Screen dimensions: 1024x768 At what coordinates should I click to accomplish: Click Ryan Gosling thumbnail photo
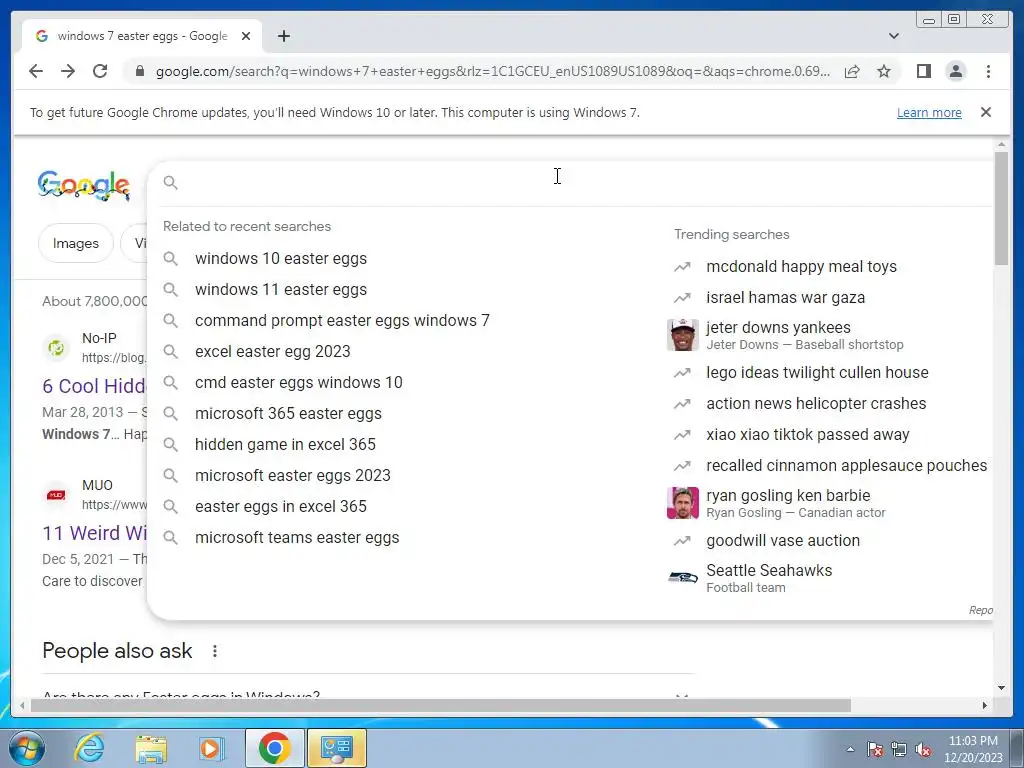(x=682, y=503)
